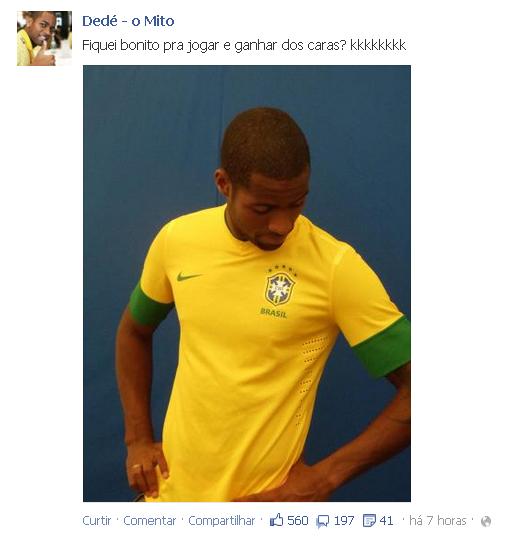Open Dedé's profile picture thumbnail
Image resolution: width=523 pixels, height=537 pixels.
coord(44,38)
